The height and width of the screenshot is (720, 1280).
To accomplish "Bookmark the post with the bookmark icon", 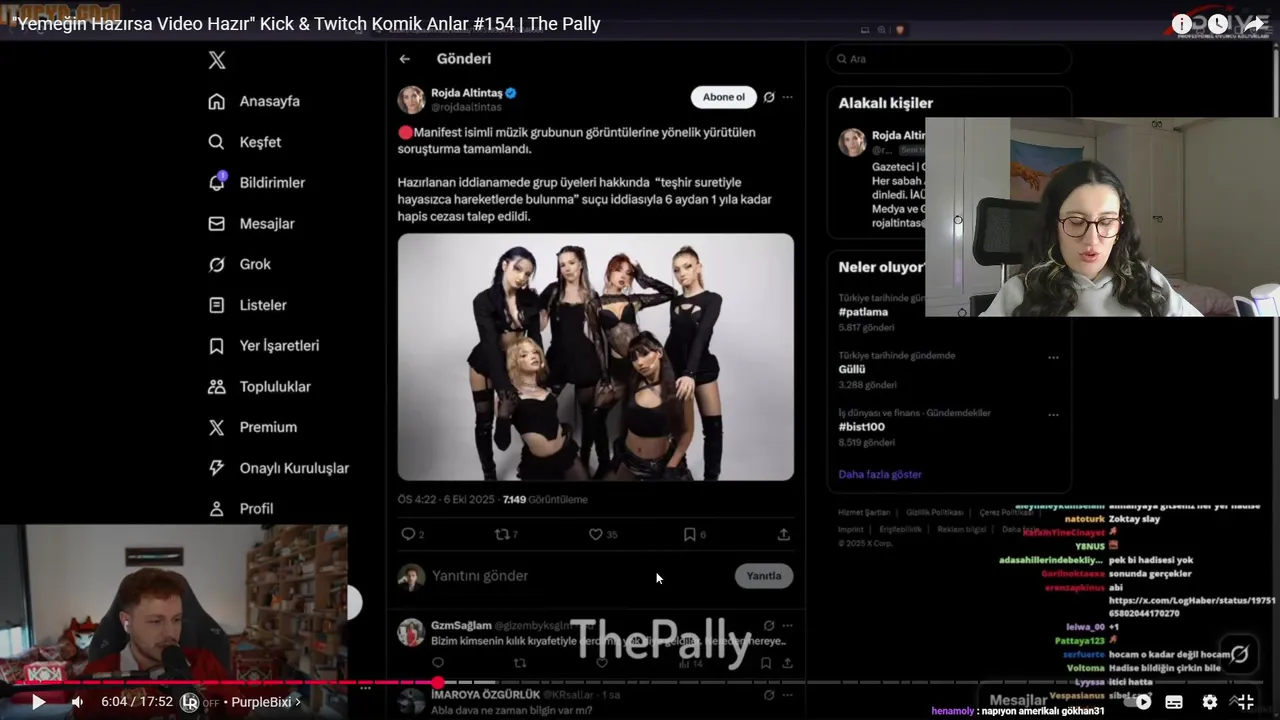I will click(x=689, y=534).
